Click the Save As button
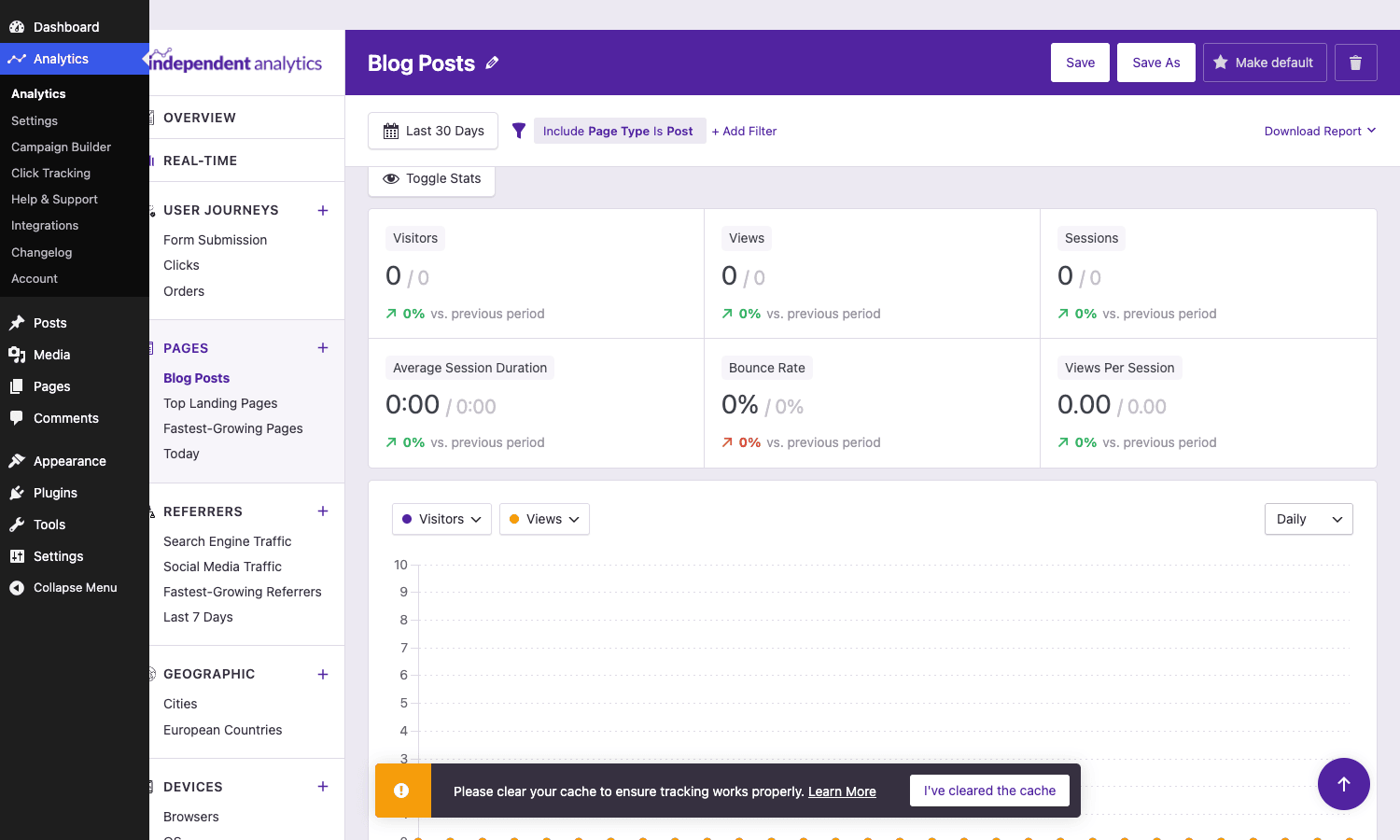Screen dimensions: 1400x840 1156,63
